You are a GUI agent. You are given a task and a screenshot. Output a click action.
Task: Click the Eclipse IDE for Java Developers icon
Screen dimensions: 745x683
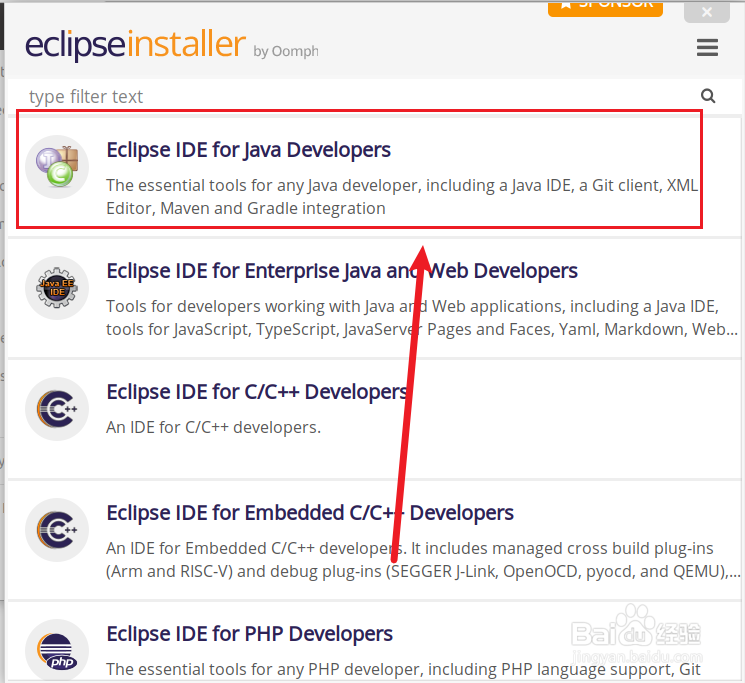pos(57,167)
